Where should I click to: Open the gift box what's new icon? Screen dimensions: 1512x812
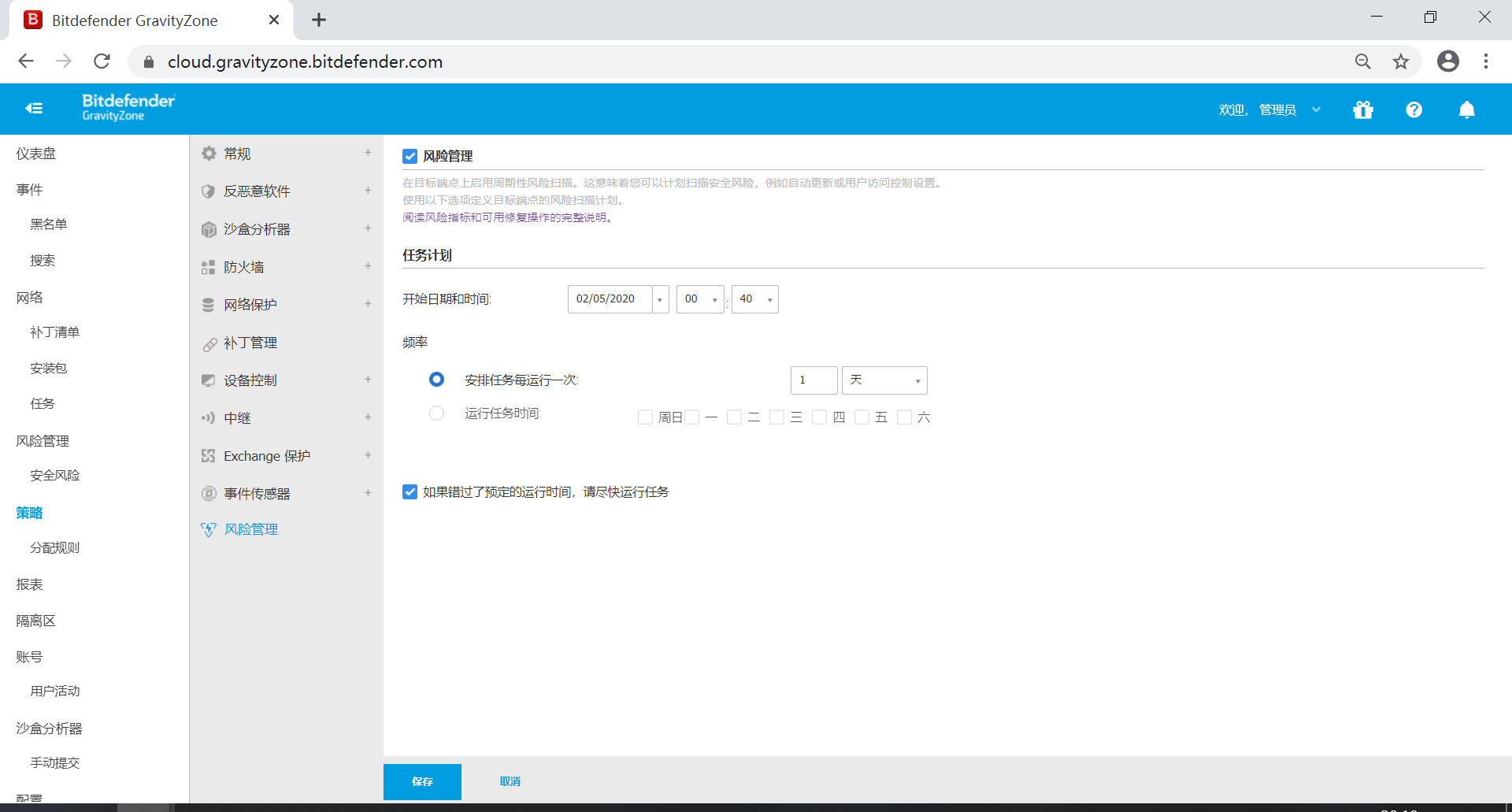click(1363, 109)
